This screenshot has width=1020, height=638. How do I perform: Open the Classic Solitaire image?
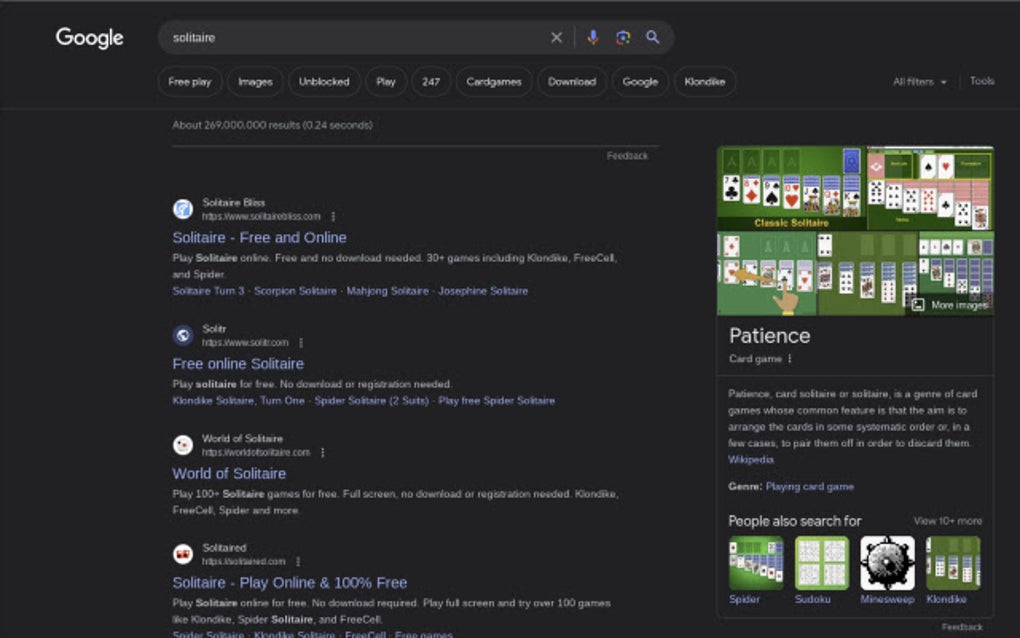click(791, 189)
